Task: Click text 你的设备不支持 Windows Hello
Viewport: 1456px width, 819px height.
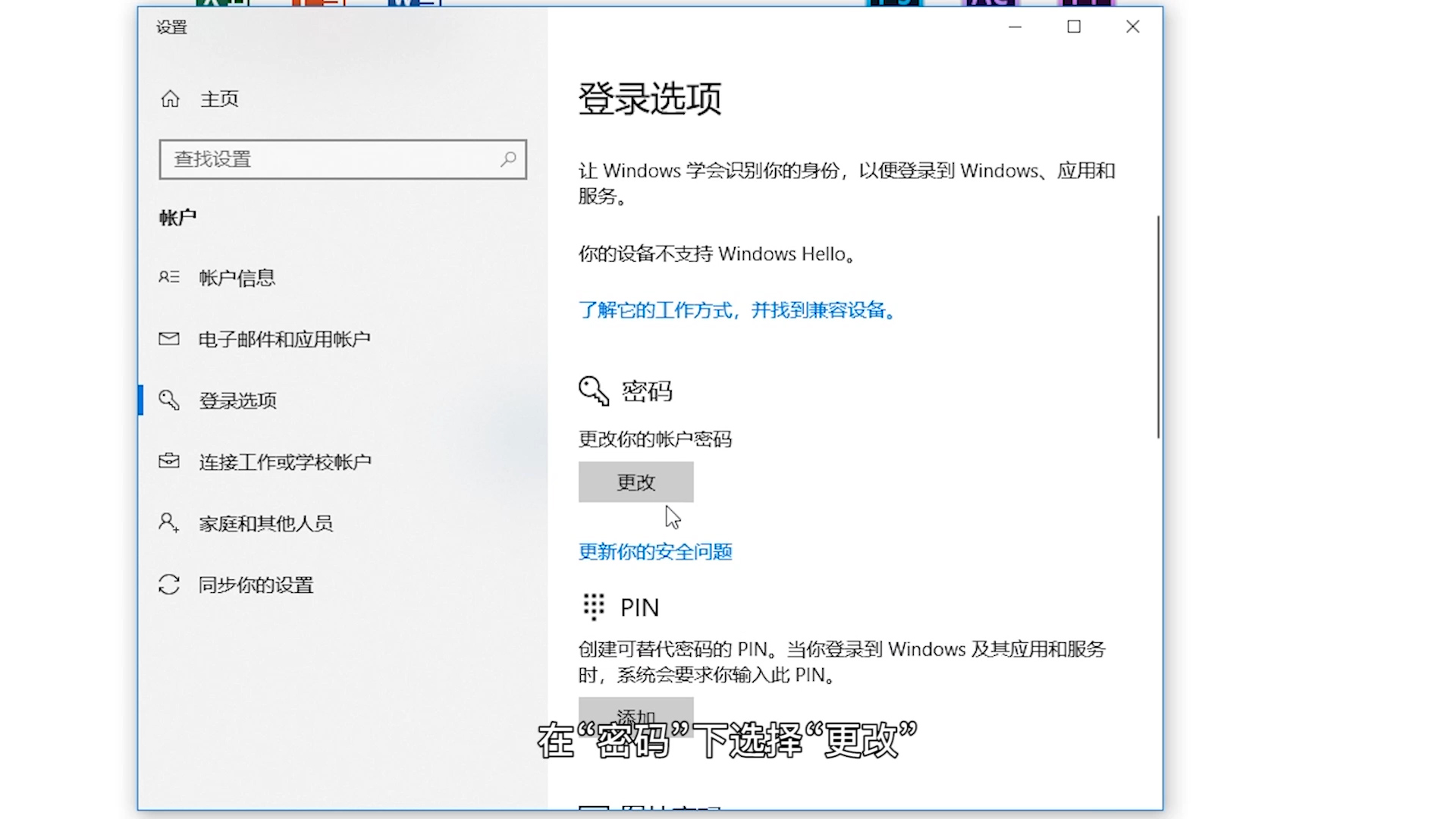Action: (717, 254)
